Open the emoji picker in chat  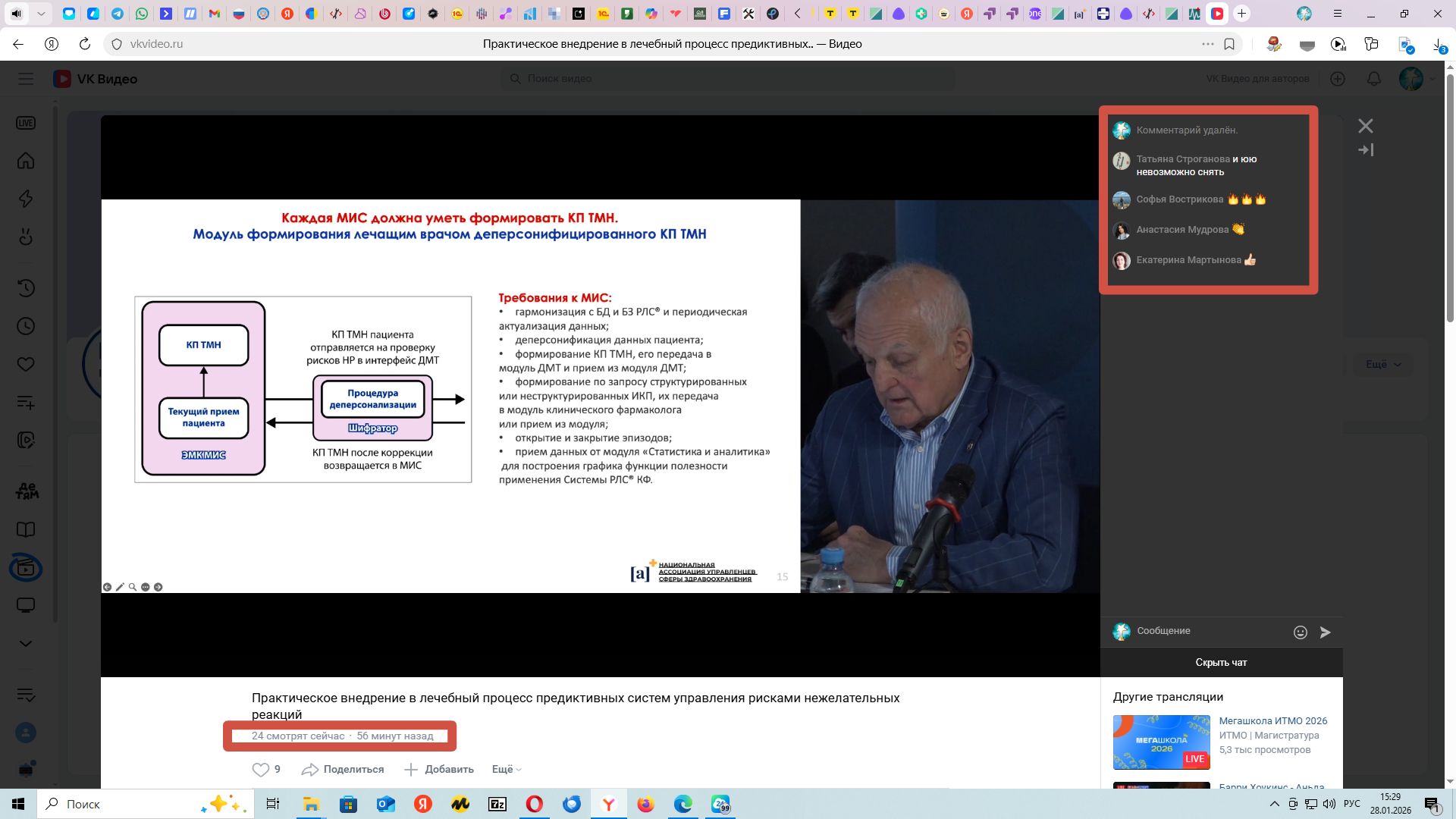1301,632
